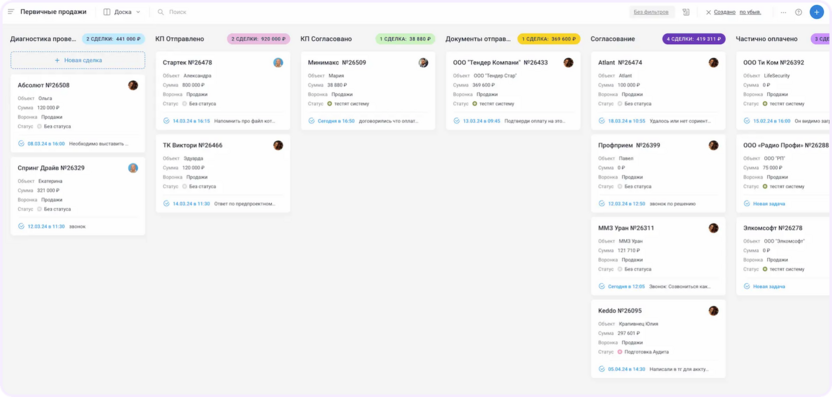Click the avatar on the Стартек №26478 card
Image resolution: width=832 pixels, height=397 pixels.
tap(278, 63)
